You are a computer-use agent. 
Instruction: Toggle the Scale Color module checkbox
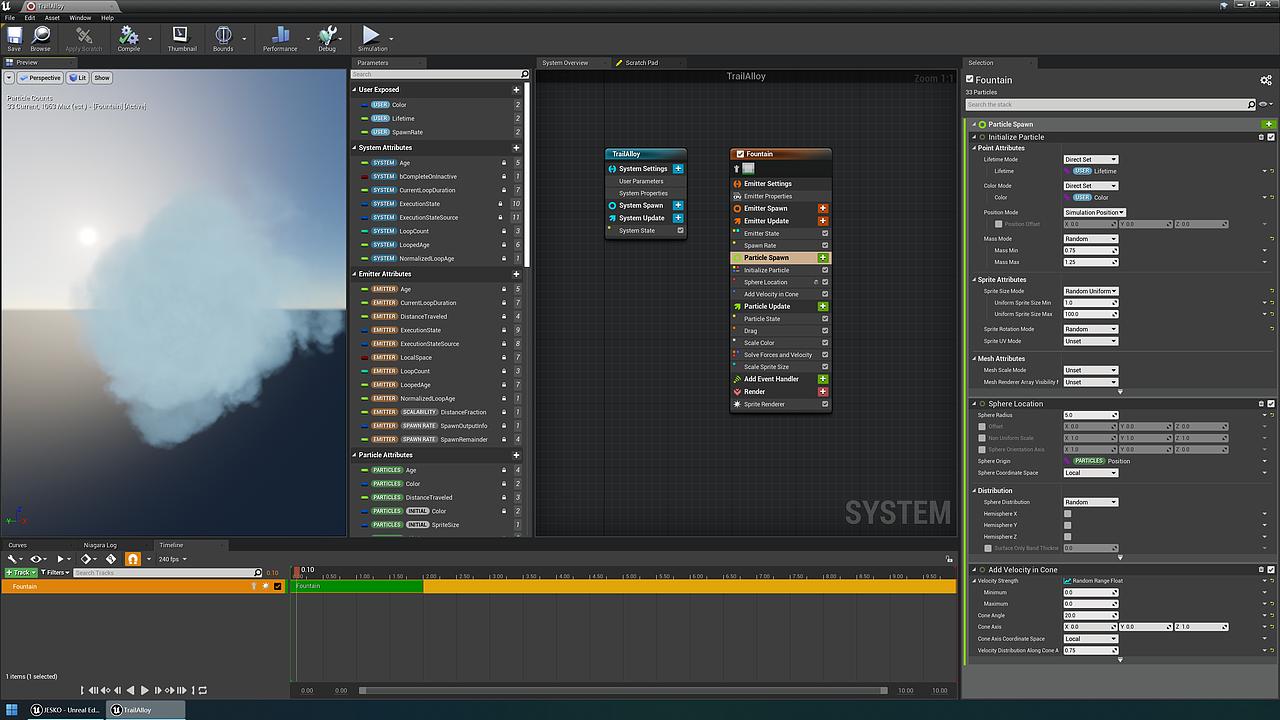click(x=825, y=343)
